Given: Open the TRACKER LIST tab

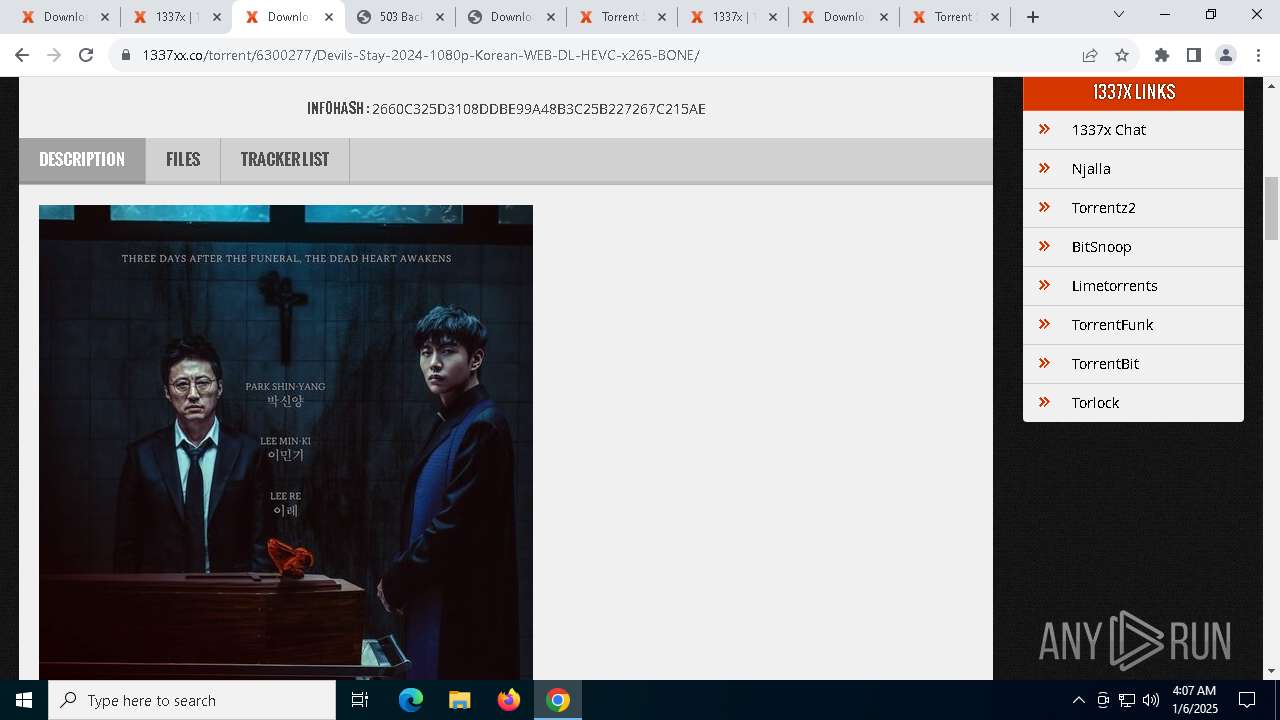Looking at the screenshot, I should click(285, 160).
